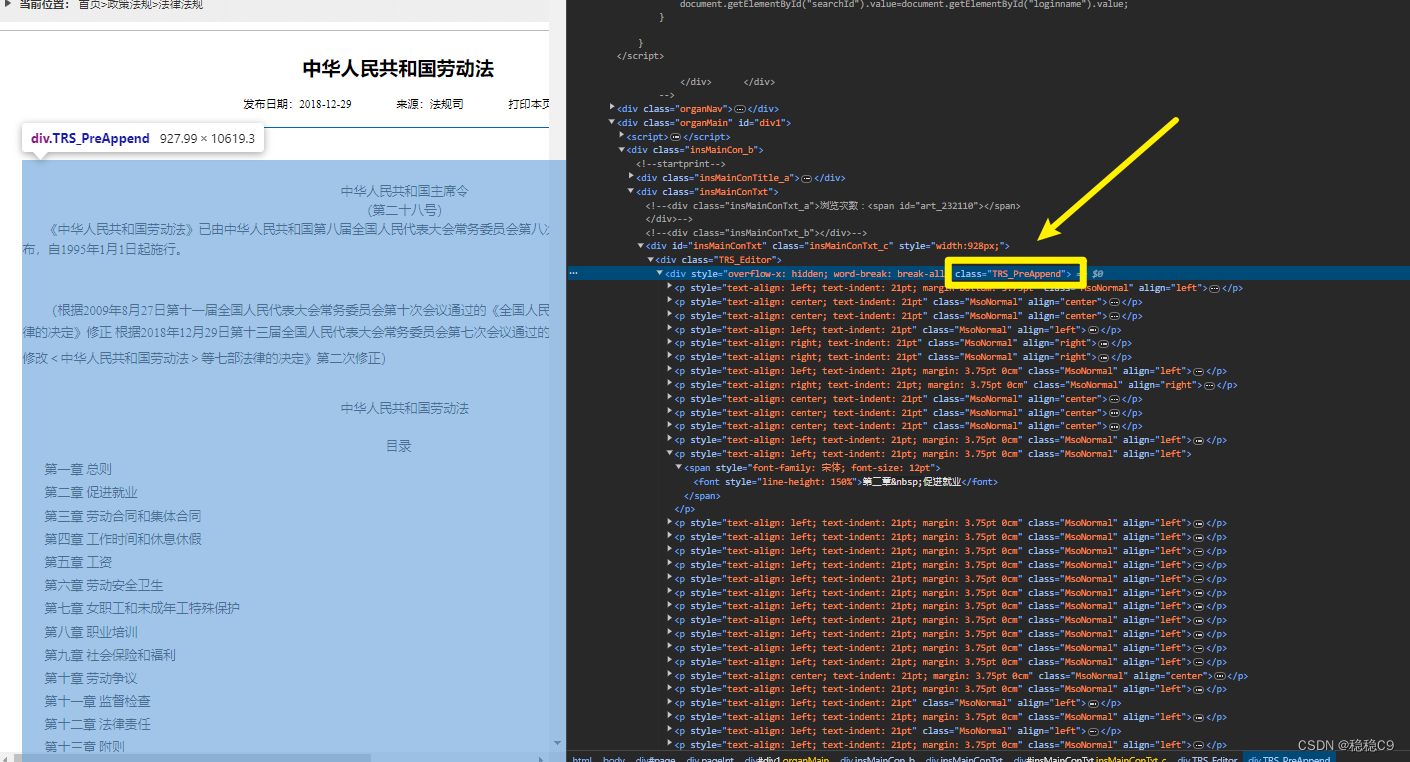Screen dimensions: 1410x762
Task: Click the 第十章 劳动争议 entry
Action: 91,678
